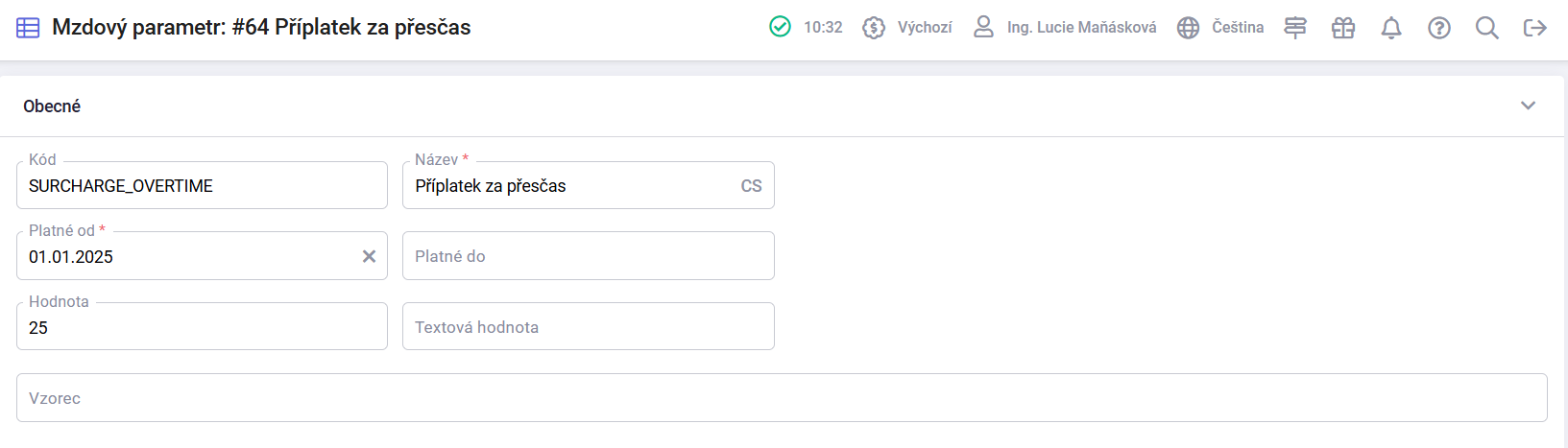Viewport: 1568px width, 448px height.
Task: Clear the Platné od date value
Action: pos(369,256)
